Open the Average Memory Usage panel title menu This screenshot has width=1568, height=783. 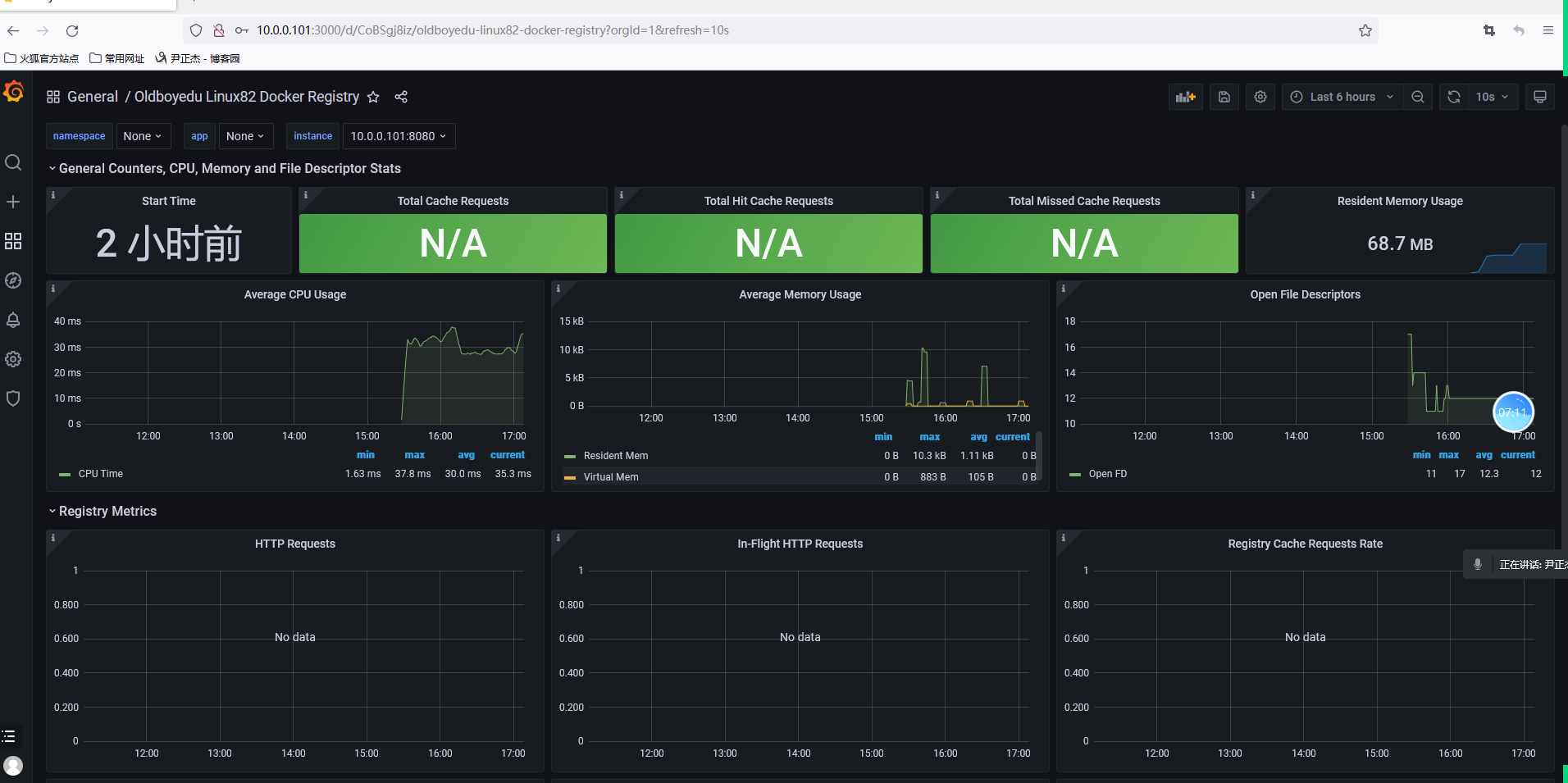pos(800,294)
